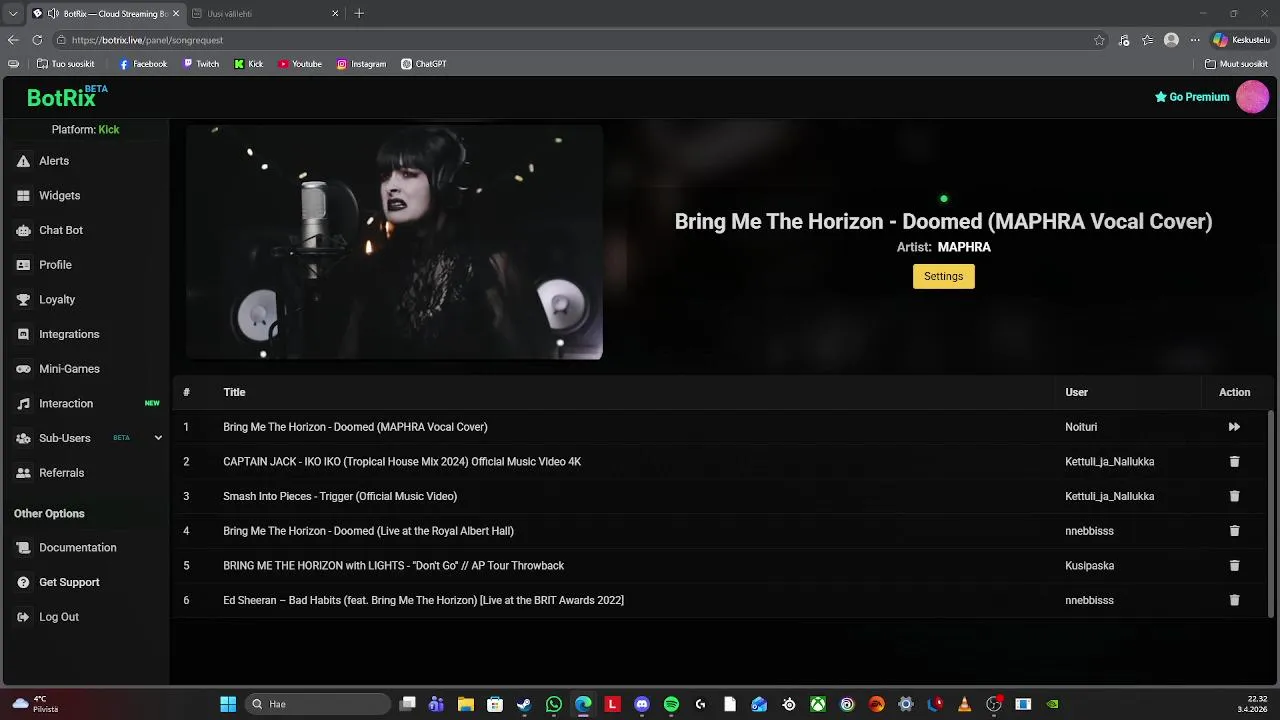
Task: Click the Go Premium link
Action: pos(1192,97)
